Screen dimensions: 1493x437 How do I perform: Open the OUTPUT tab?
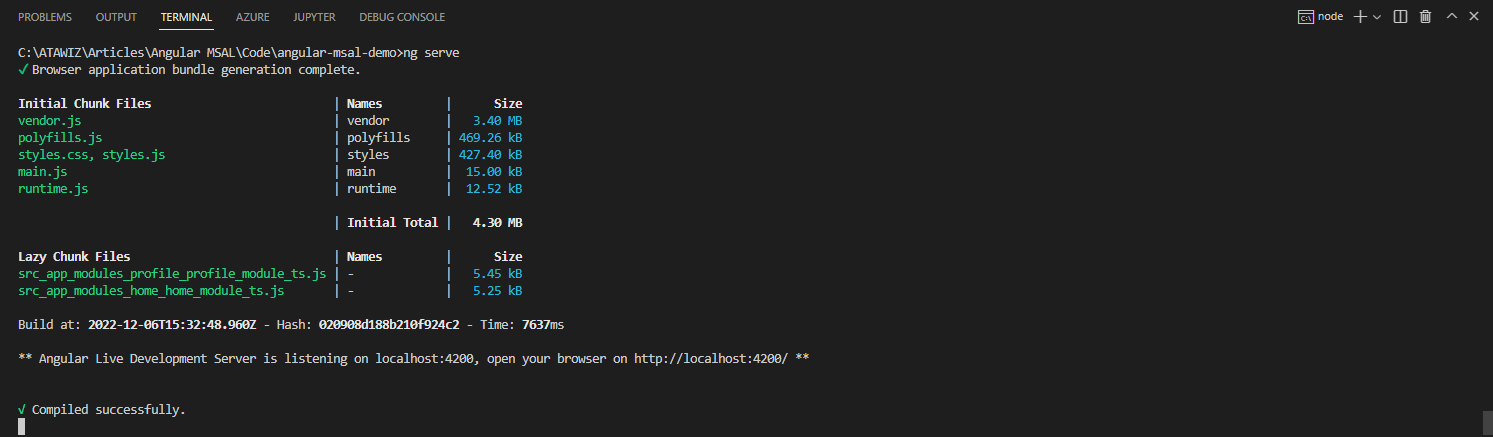(116, 17)
